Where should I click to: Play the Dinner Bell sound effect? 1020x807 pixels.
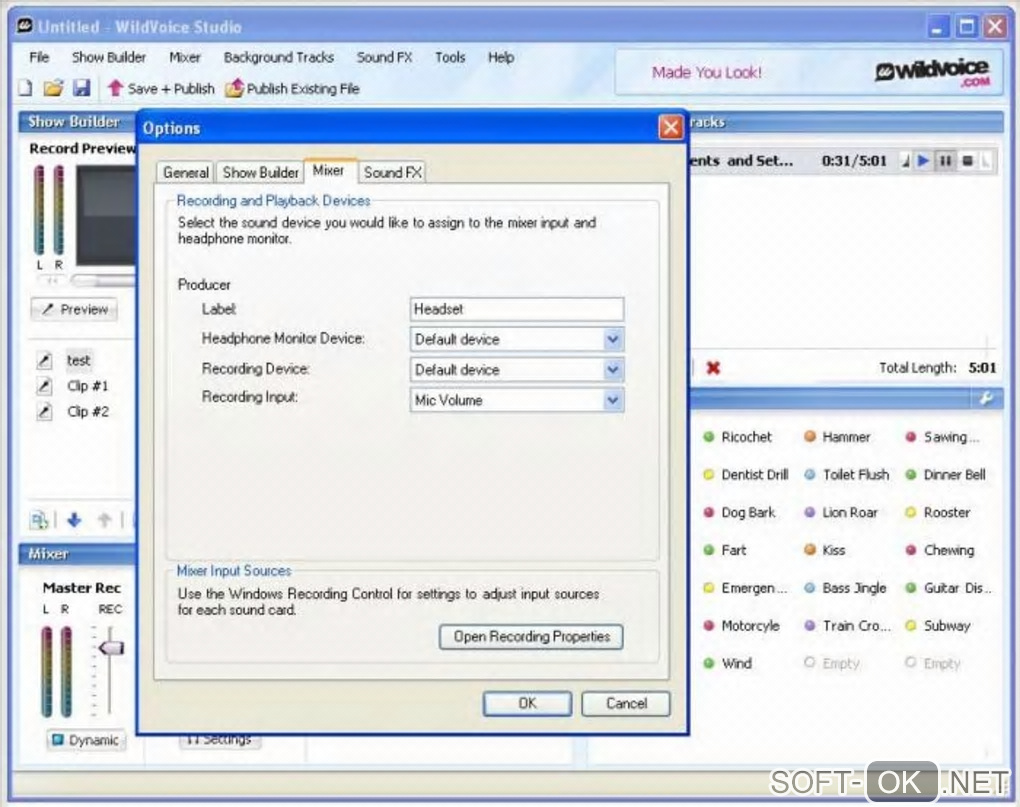pyautogui.click(x=946, y=475)
